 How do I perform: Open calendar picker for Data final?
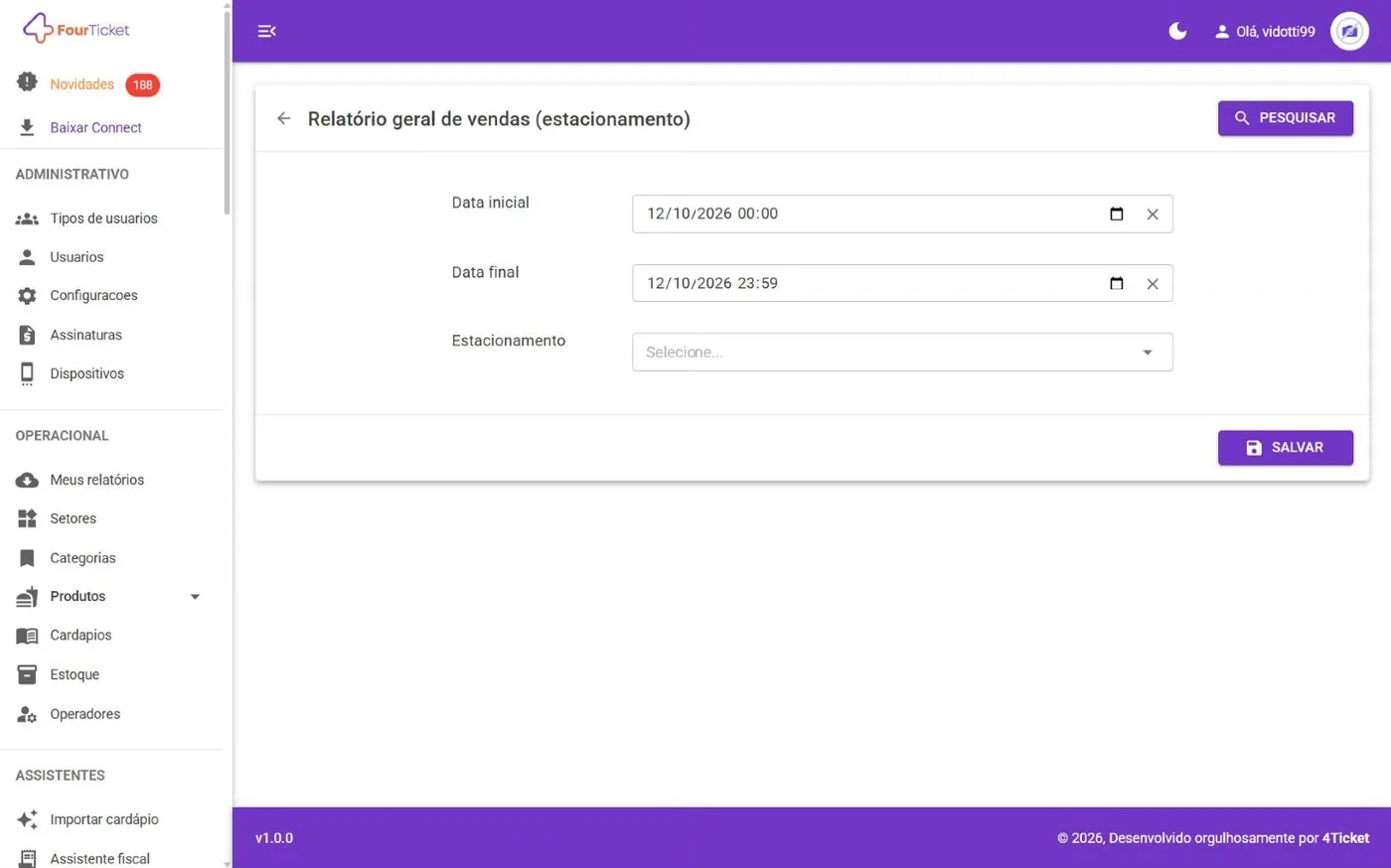click(x=1117, y=283)
